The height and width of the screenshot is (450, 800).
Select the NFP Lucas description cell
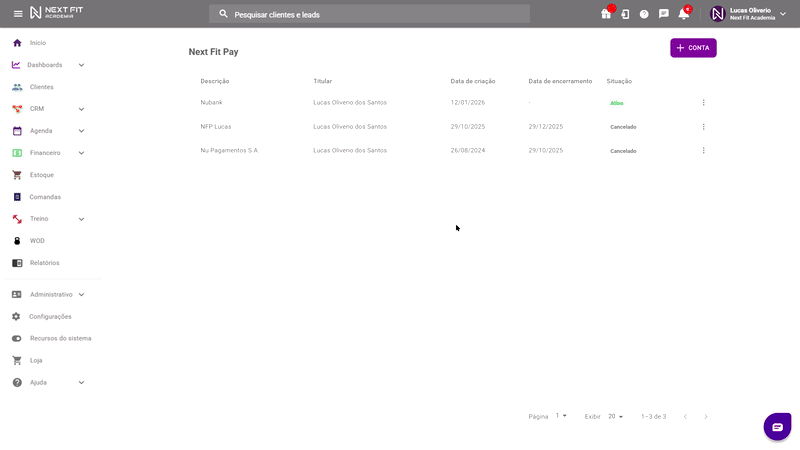click(215, 127)
